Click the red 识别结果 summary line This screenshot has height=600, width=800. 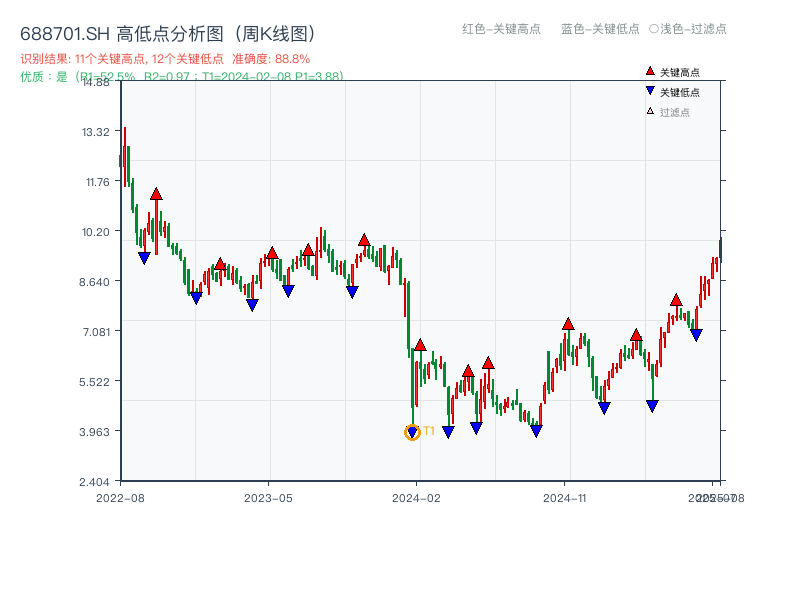point(165,59)
